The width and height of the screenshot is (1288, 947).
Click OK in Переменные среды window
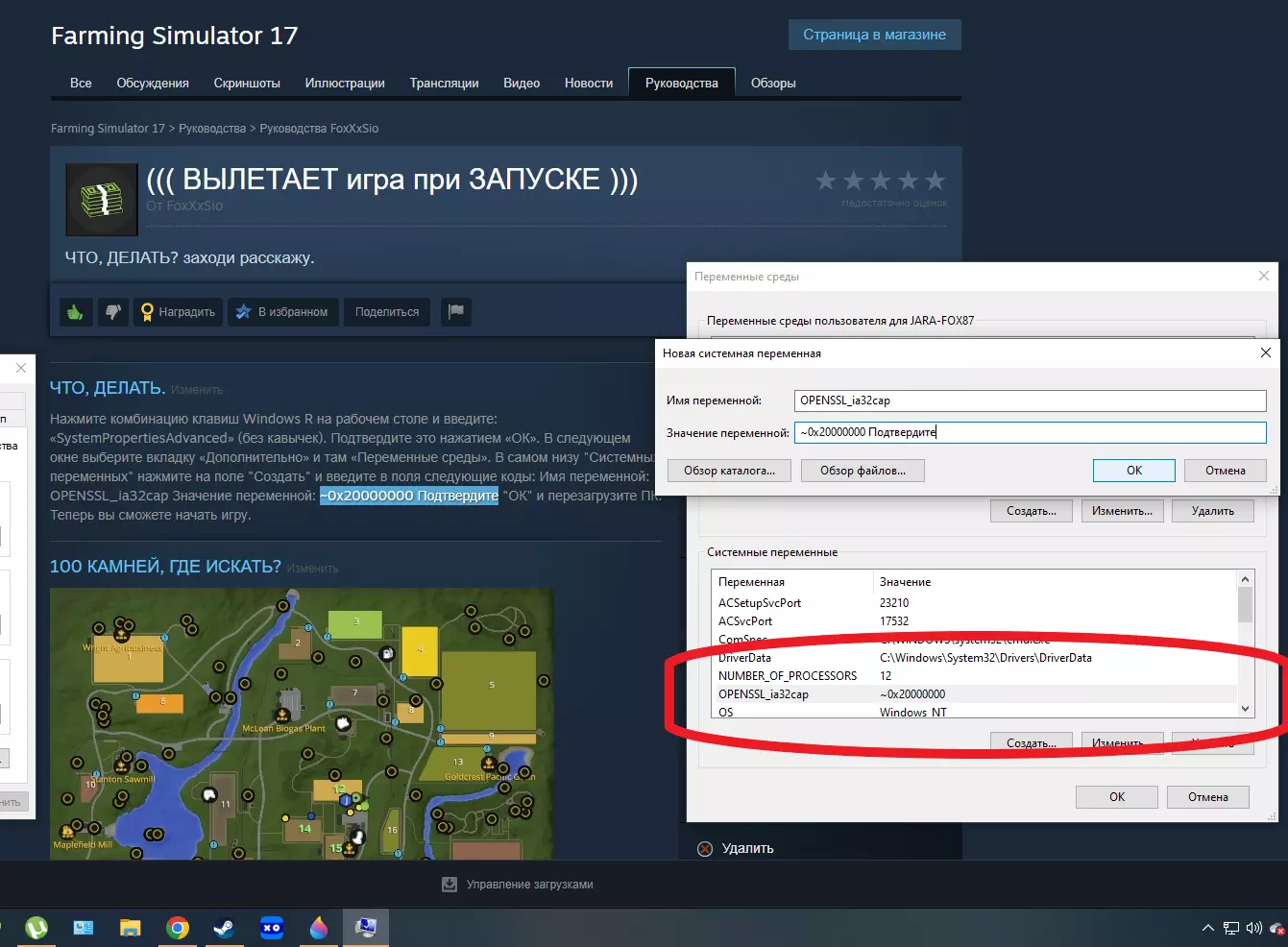1117,797
